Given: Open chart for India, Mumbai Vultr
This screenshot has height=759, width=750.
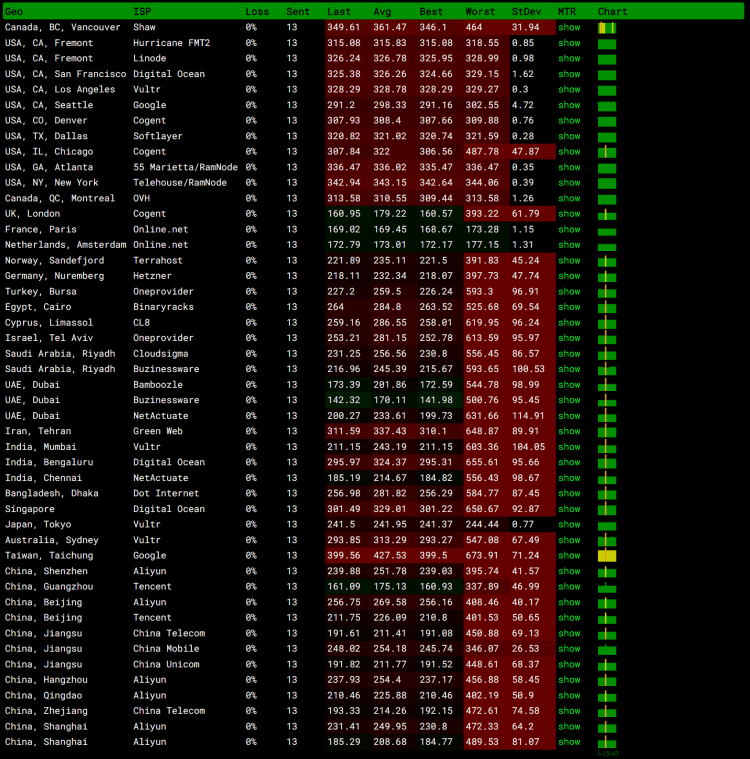Looking at the screenshot, I should pyautogui.click(x=607, y=447).
